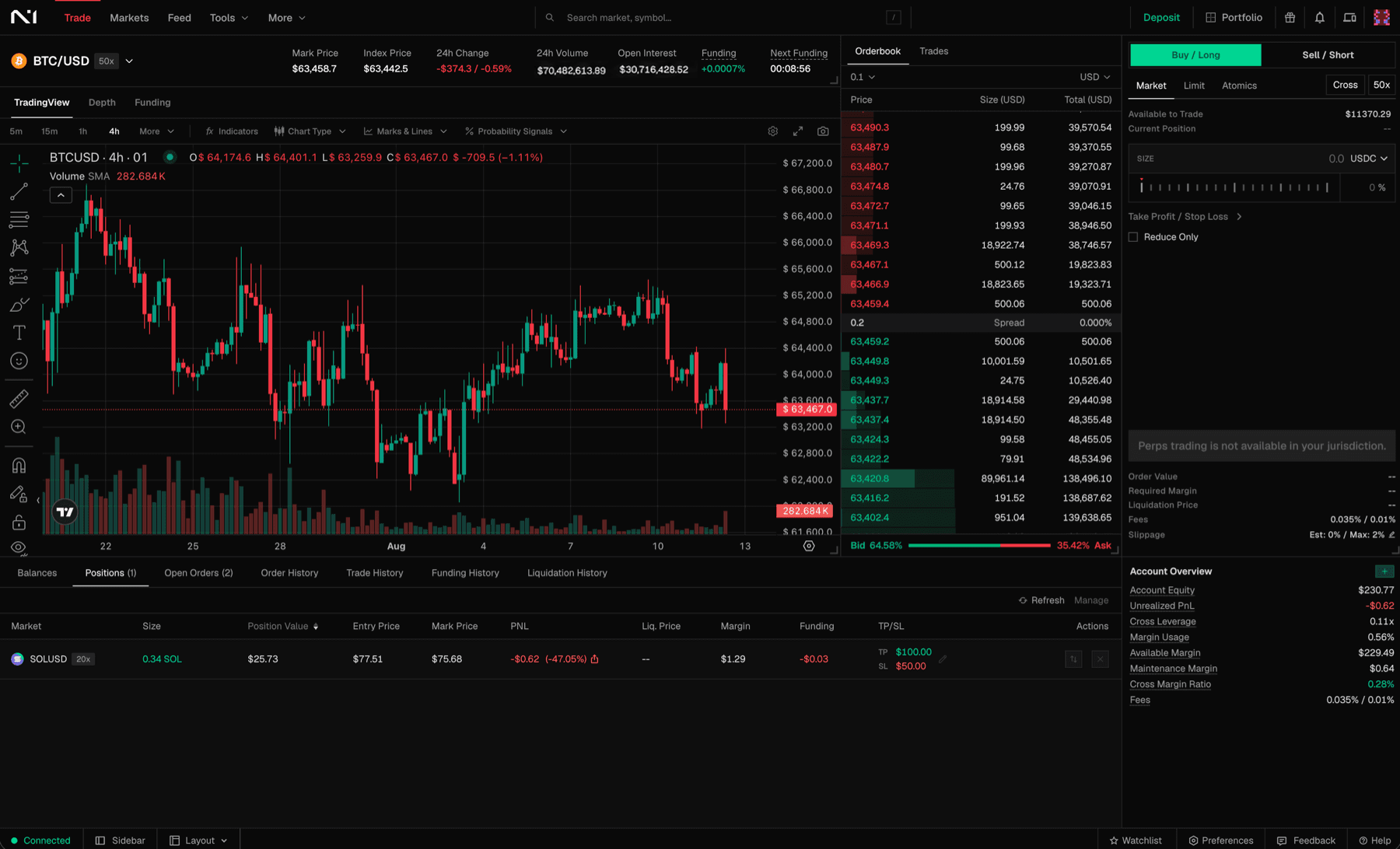Open Preferences in the status bar
The height and width of the screenshot is (849, 1400).
point(1220,840)
